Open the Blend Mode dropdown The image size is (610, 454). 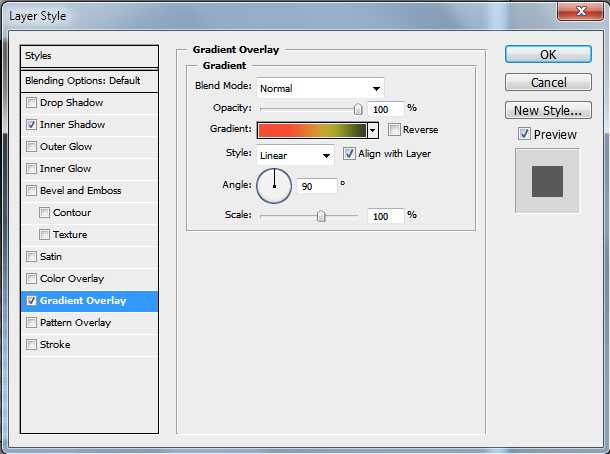tap(320, 88)
